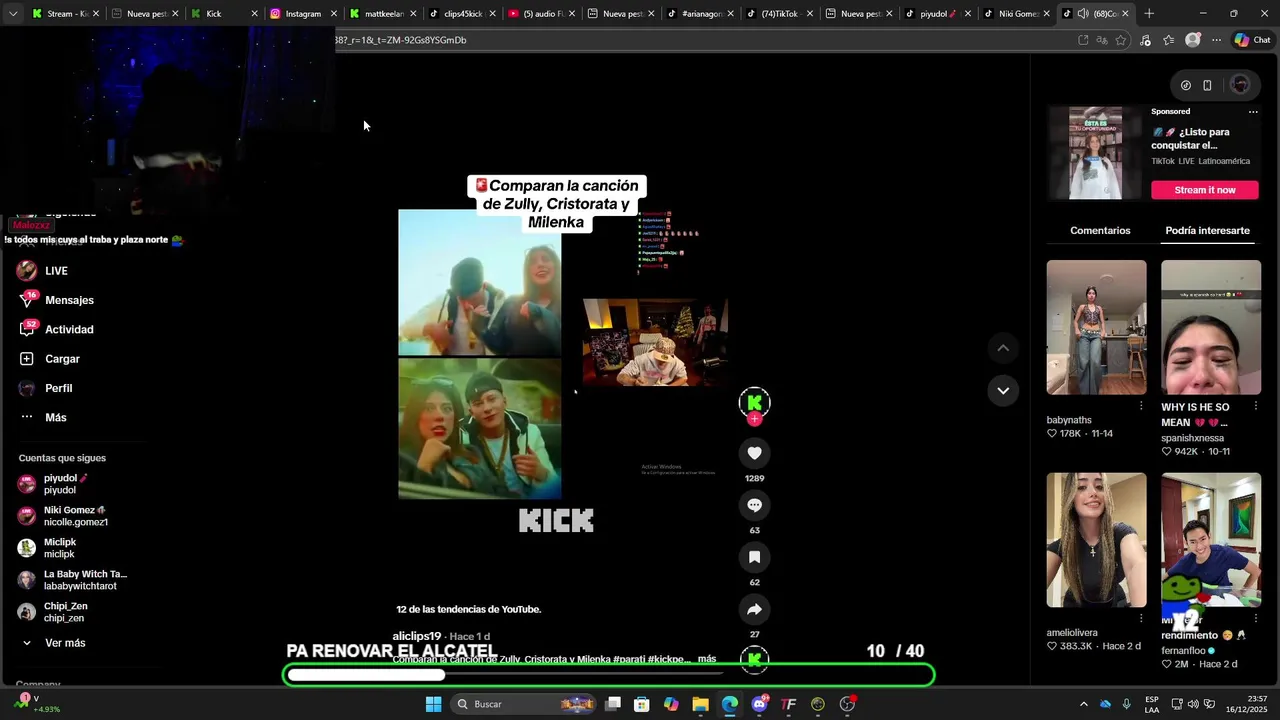Image resolution: width=1280 pixels, height=720 pixels.
Task: Open sponsored TikTok LIVE ad thumbnail
Action: pos(1095,154)
